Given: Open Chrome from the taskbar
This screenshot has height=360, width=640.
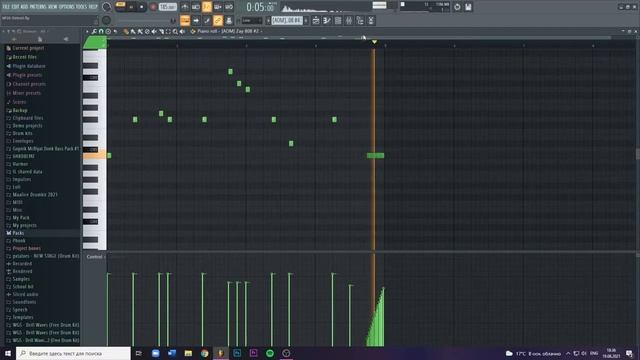Looking at the screenshot, I should [x=204, y=353].
